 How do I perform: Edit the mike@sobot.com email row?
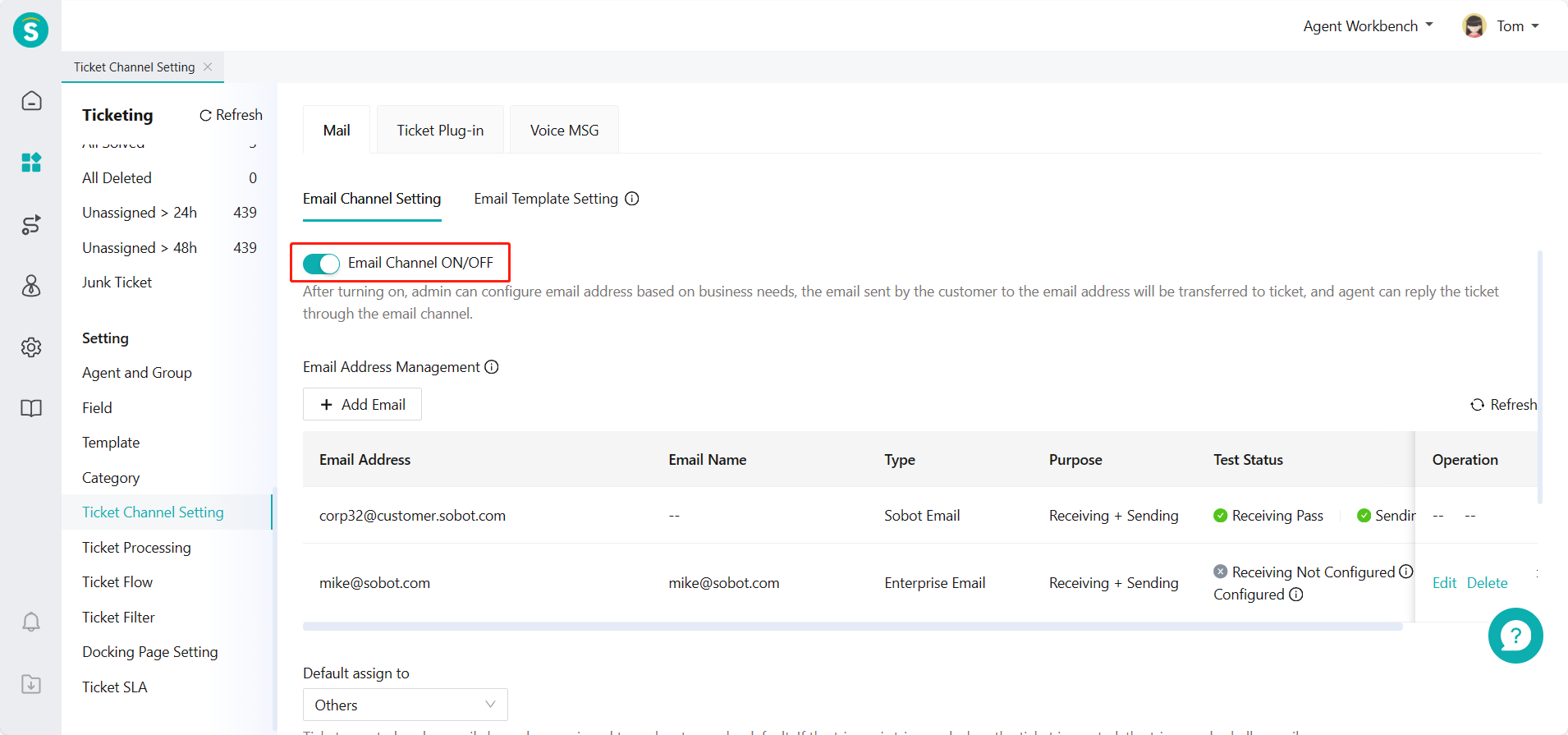click(1444, 583)
